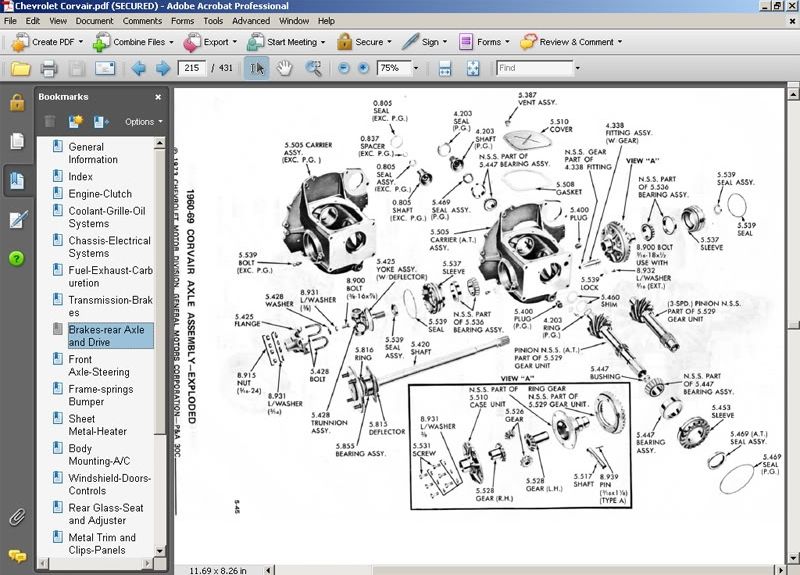Open the Pages panel icon
Screen dimensions: 800x575
coord(17,141)
